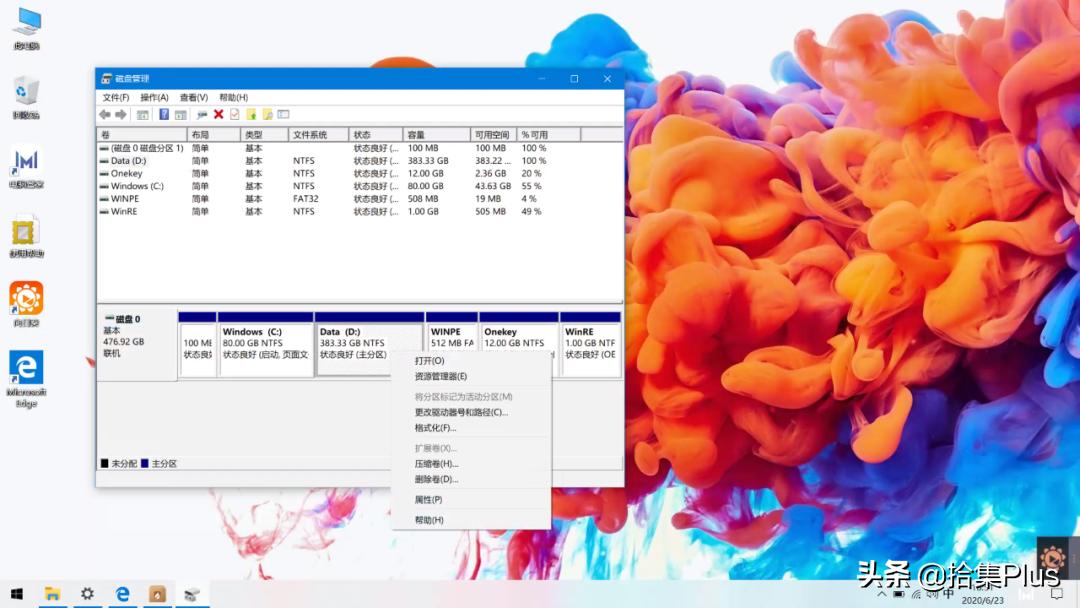Screen dimensions: 1080x608
Task: Select the Microsoft Edge desktop shortcut
Action: 26,379
